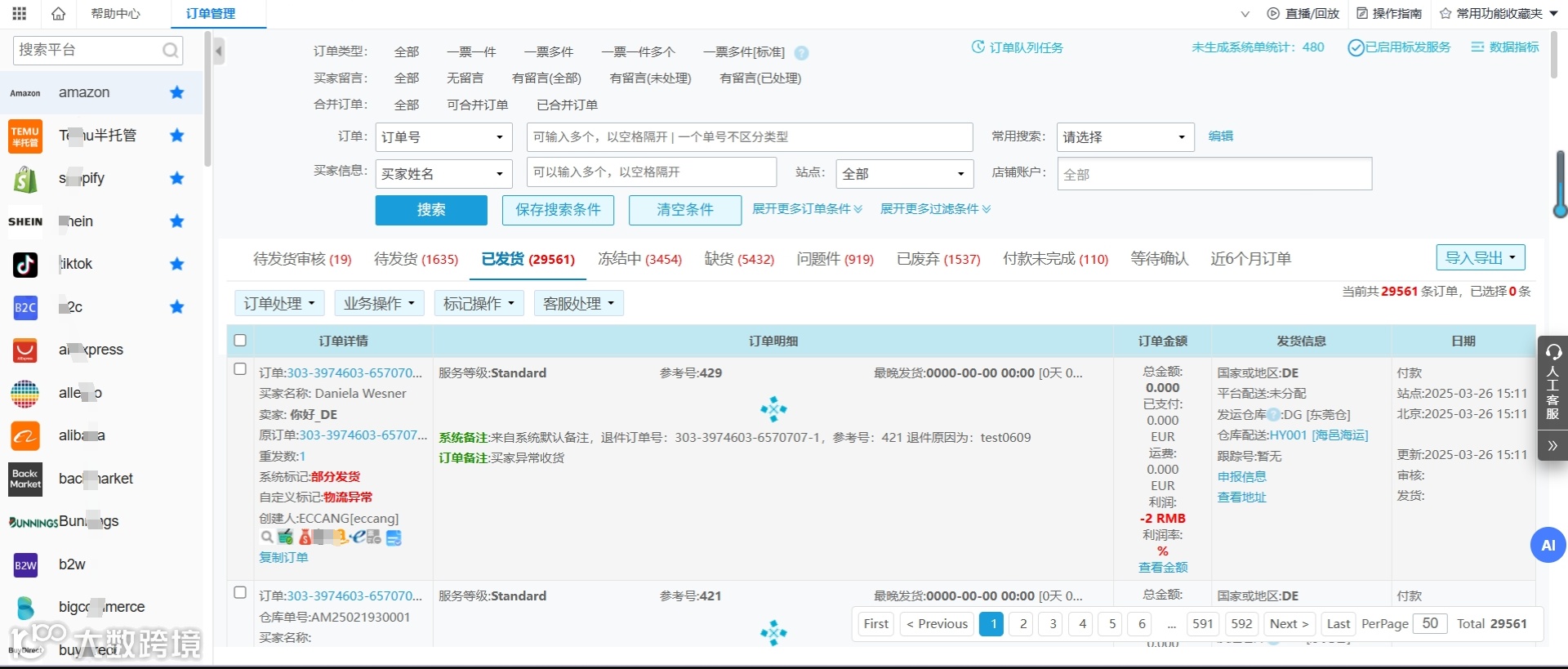1568x669 pixels.
Task: Open the 导入导出 dropdown button
Action: (1481, 258)
